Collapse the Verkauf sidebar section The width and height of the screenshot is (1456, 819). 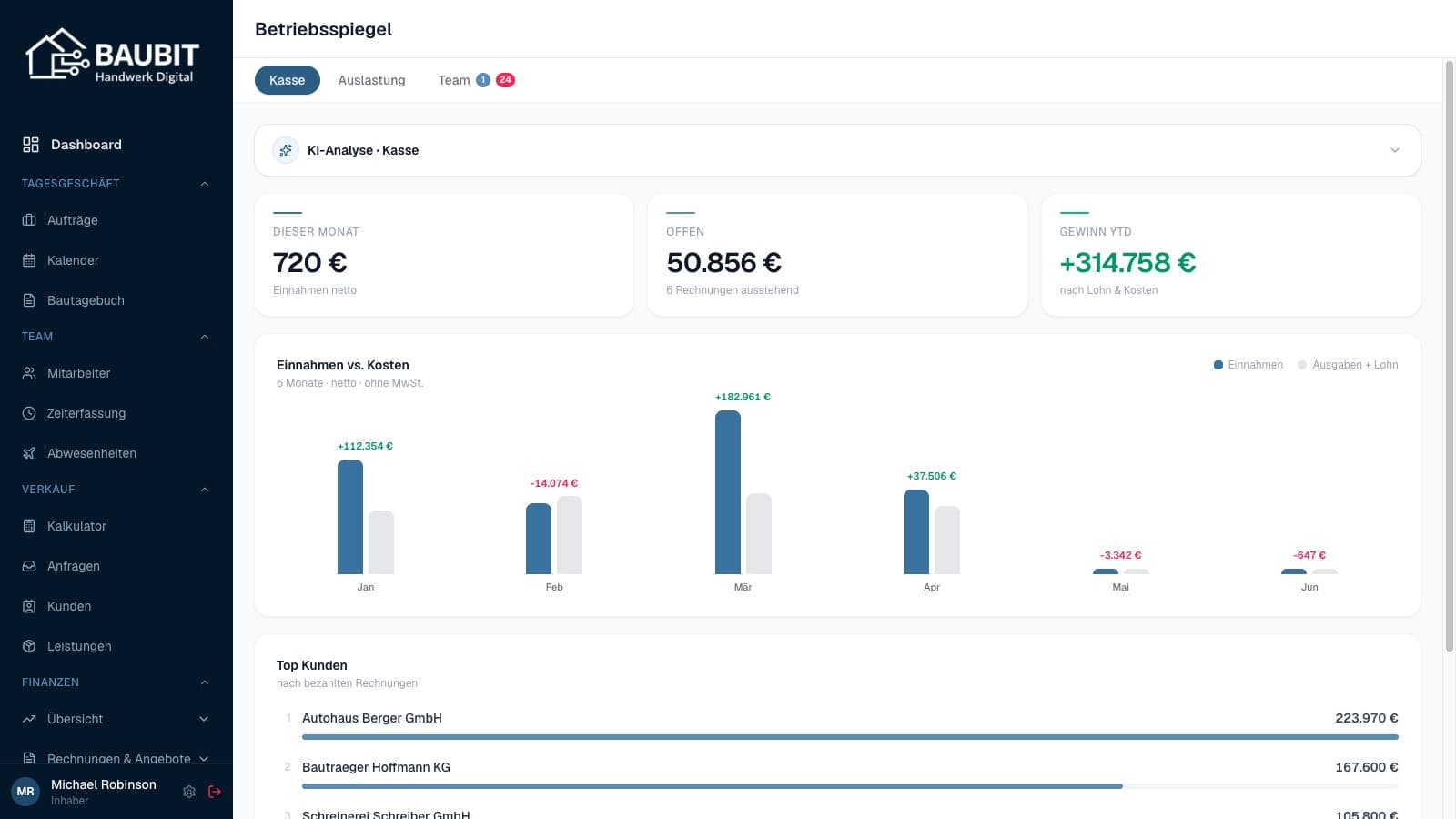[205, 490]
